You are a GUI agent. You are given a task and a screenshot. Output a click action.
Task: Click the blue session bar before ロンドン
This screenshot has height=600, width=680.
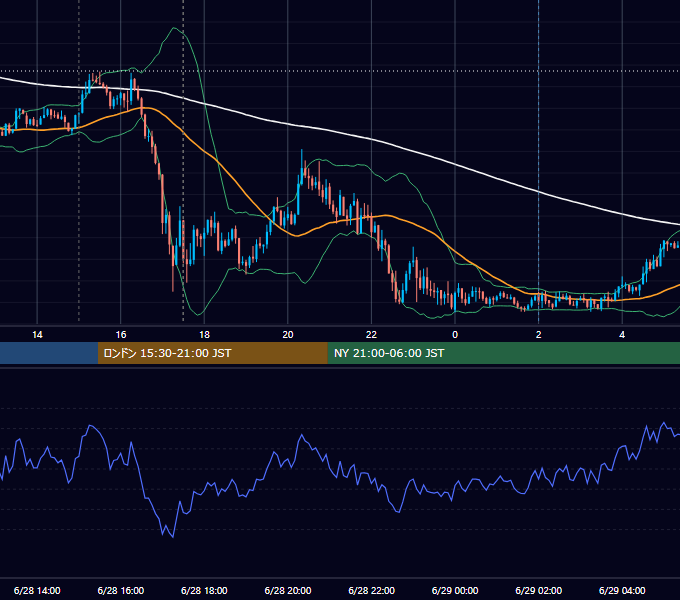pyautogui.click(x=49, y=353)
